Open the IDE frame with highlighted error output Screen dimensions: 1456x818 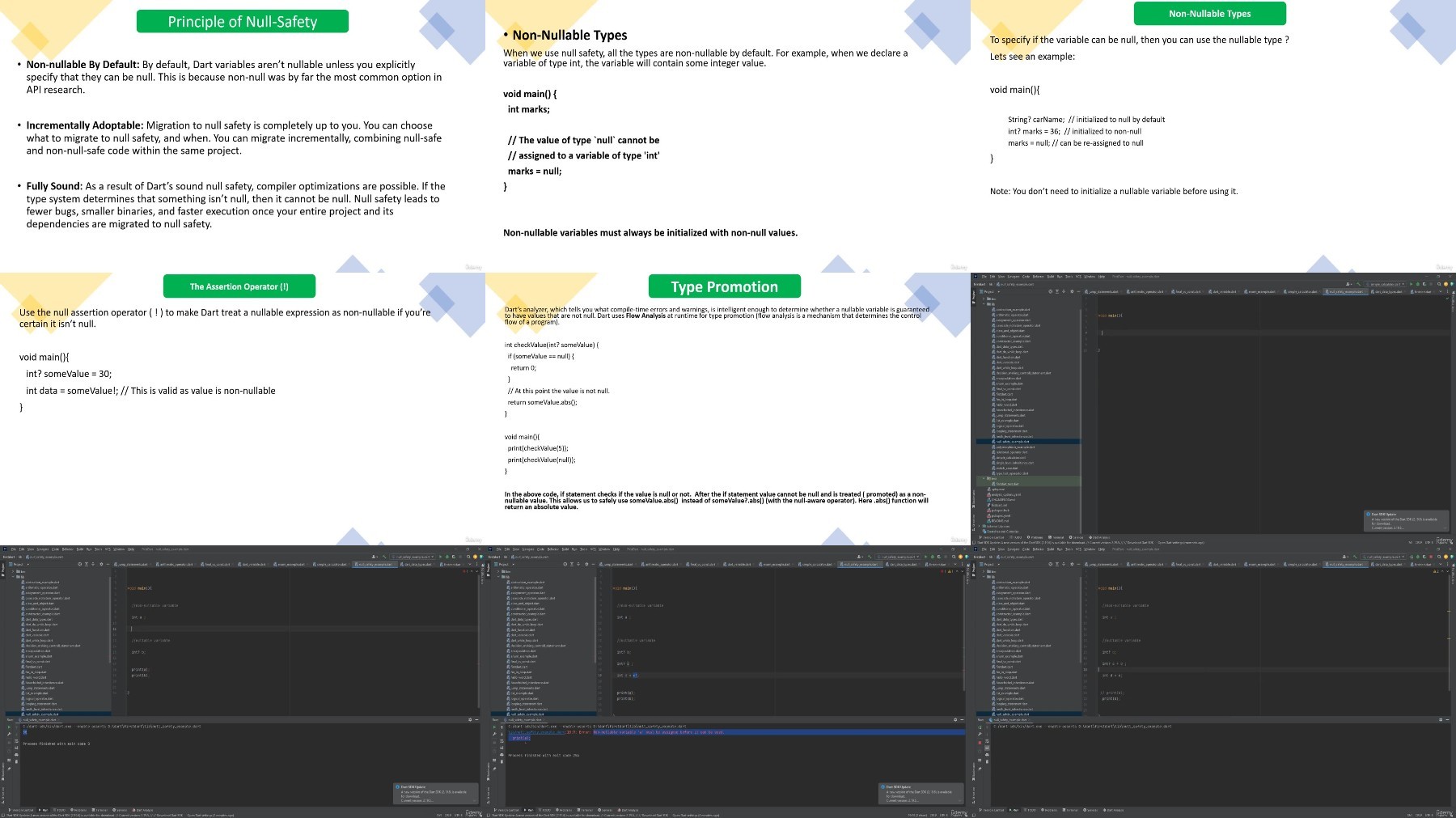click(728, 681)
